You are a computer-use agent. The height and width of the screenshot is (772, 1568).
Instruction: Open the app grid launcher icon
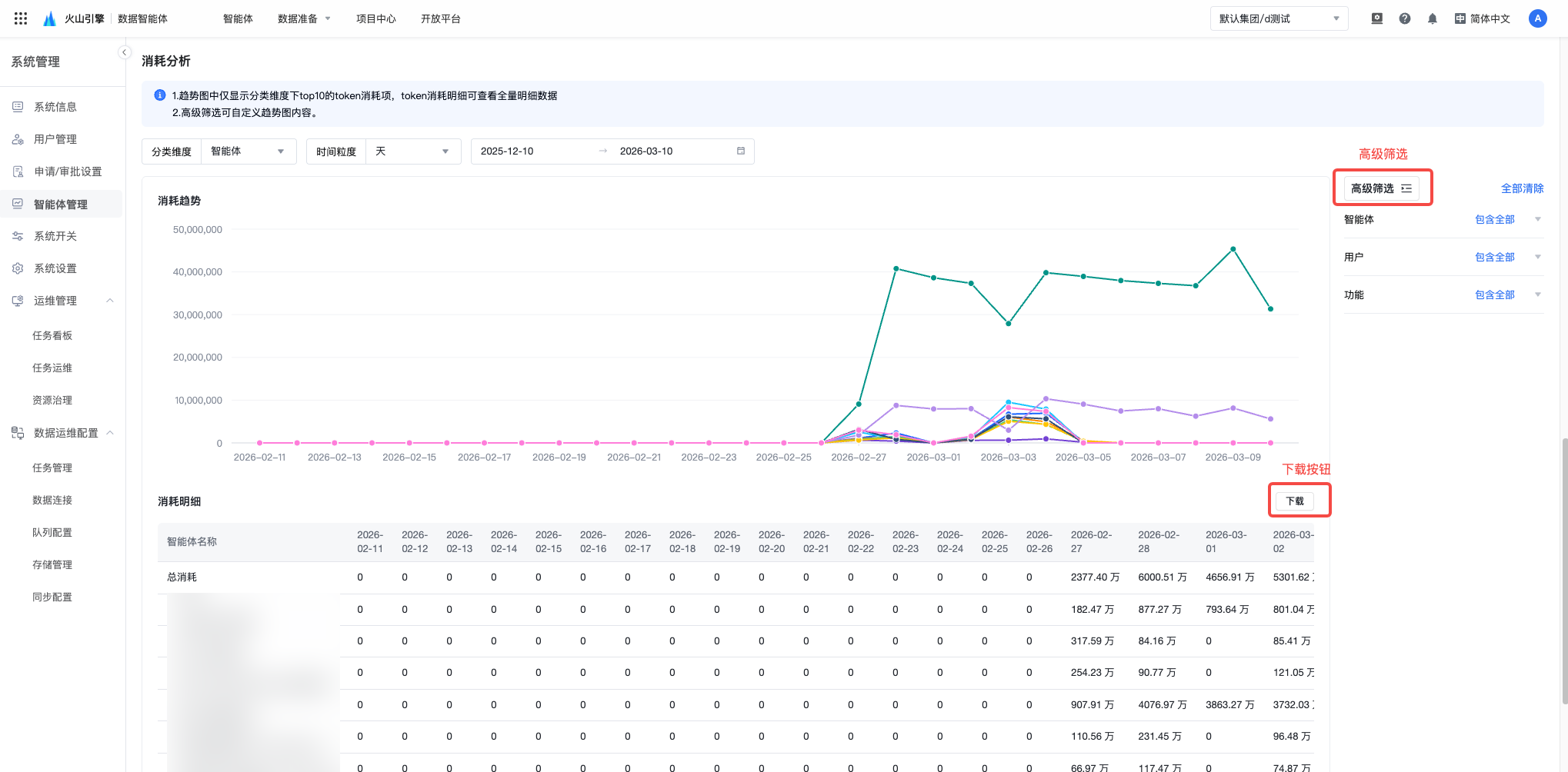pos(21,18)
